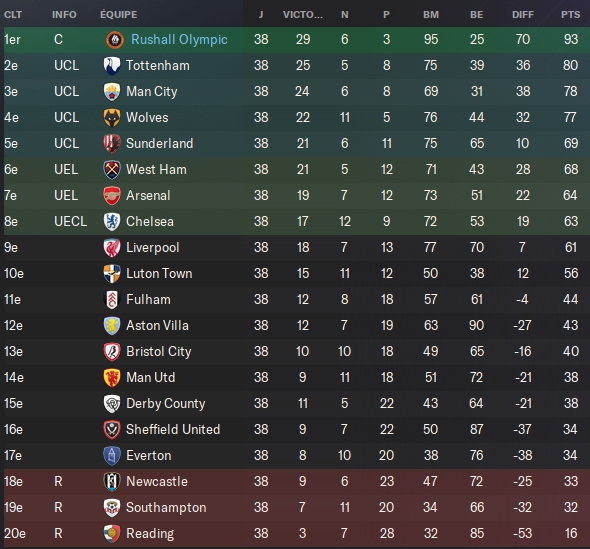Click the West Ham crossed-hammers badge

coord(112,169)
